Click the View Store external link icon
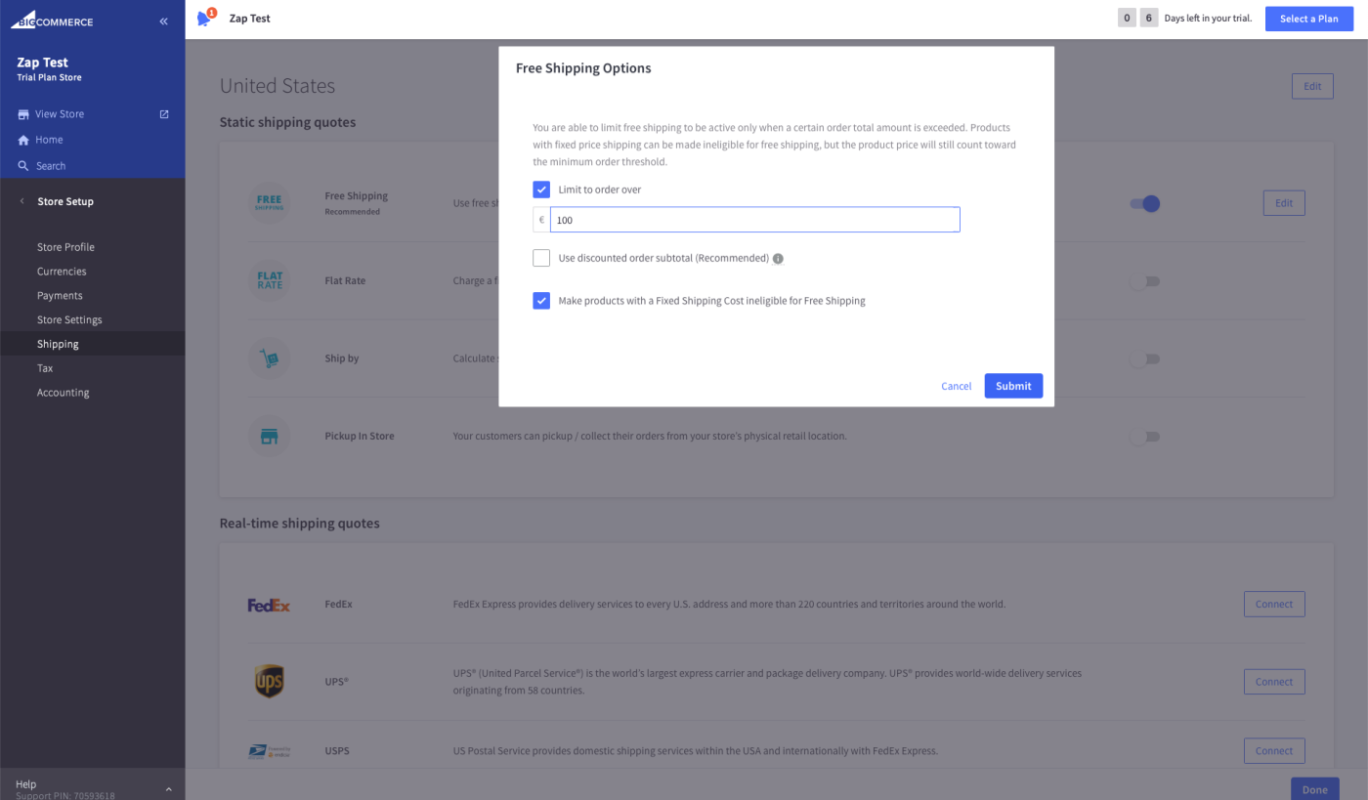 (164, 114)
